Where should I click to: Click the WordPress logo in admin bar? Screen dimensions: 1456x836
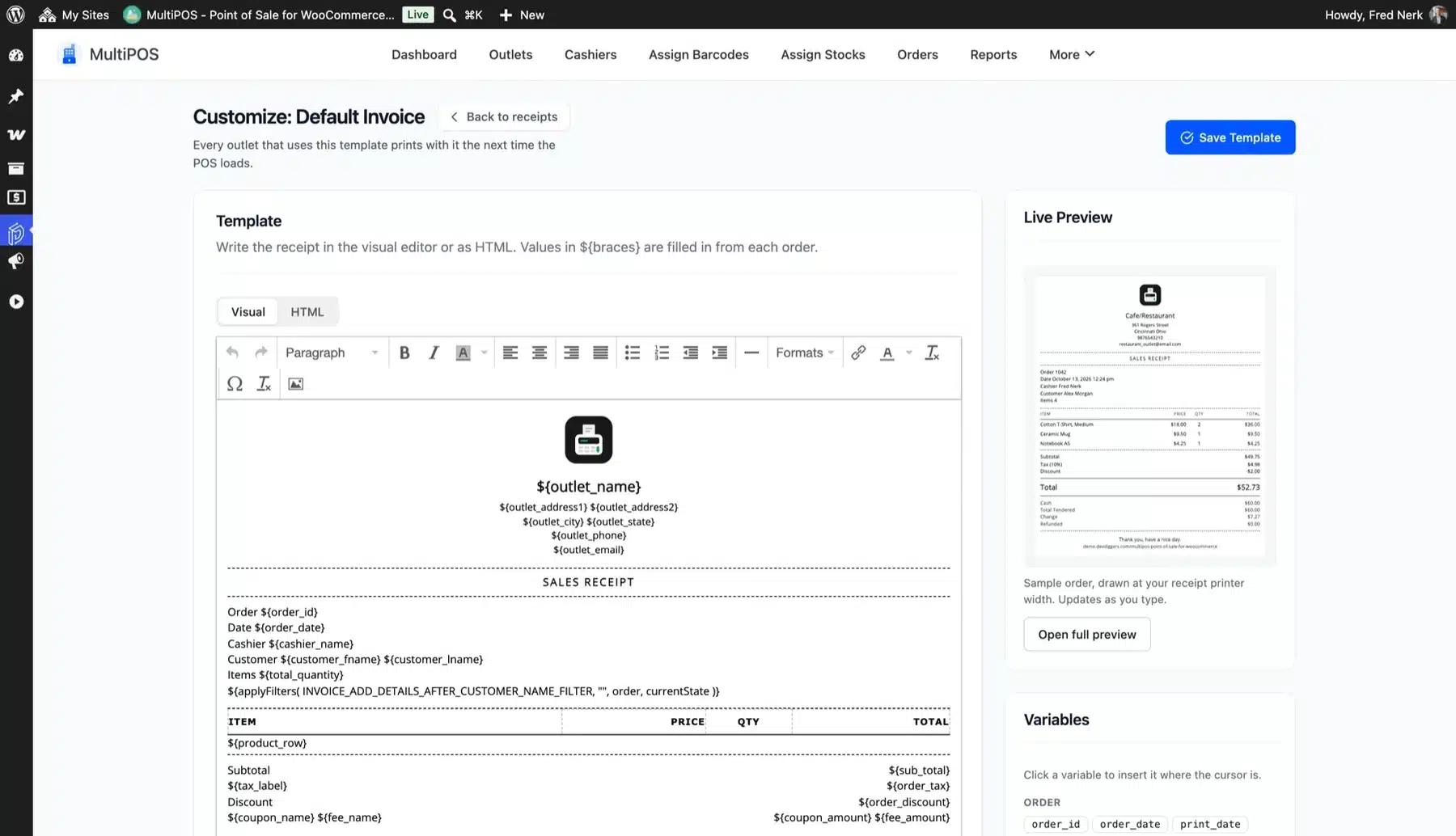pyautogui.click(x=15, y=15)
